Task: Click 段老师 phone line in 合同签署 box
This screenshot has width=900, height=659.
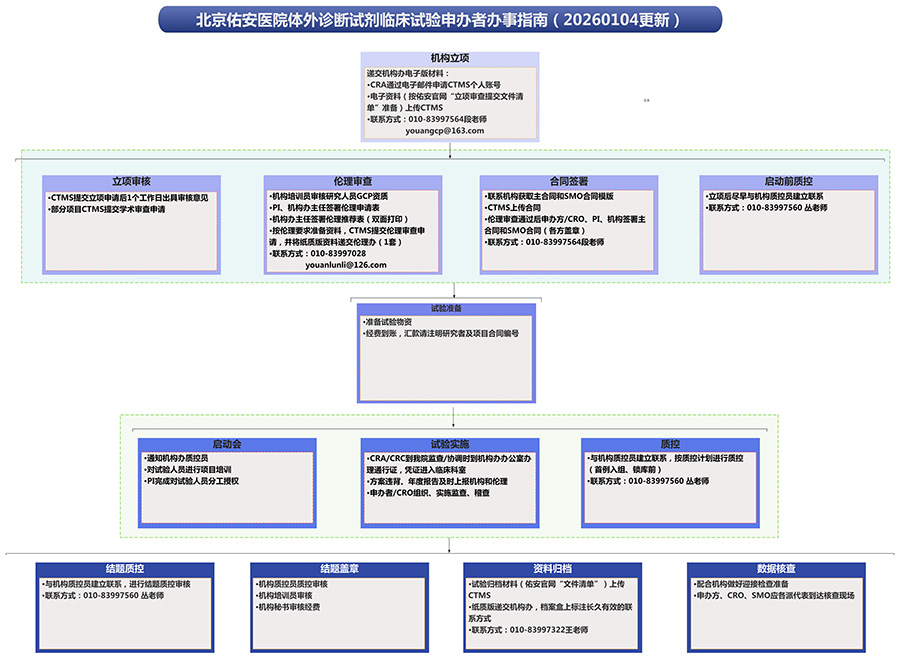Action: coord(544,242)
